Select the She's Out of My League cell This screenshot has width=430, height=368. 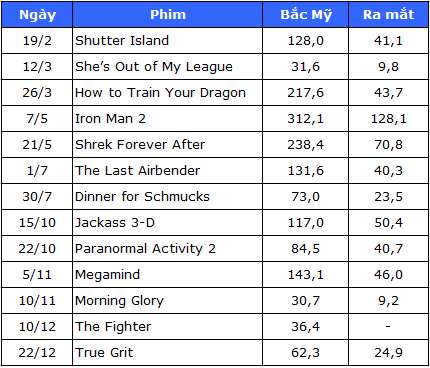click(168, 67)
